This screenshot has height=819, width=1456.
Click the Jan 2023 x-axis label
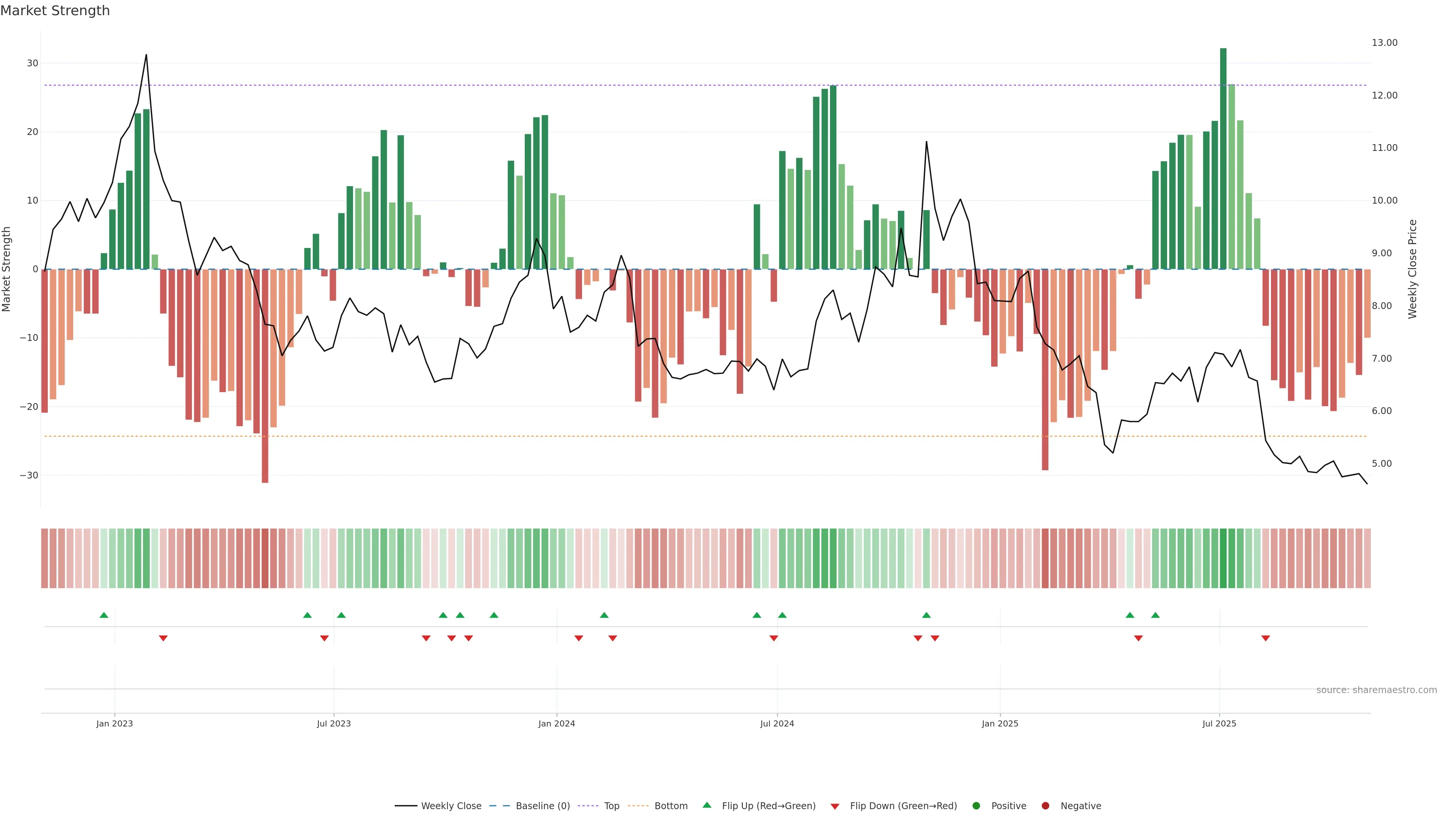(114, 723)
